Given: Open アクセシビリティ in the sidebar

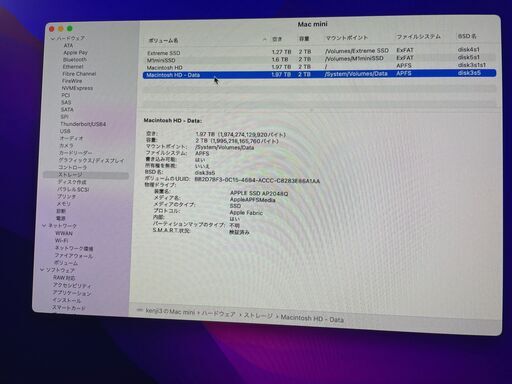Looking at the screenshot, I should [72, 285].
